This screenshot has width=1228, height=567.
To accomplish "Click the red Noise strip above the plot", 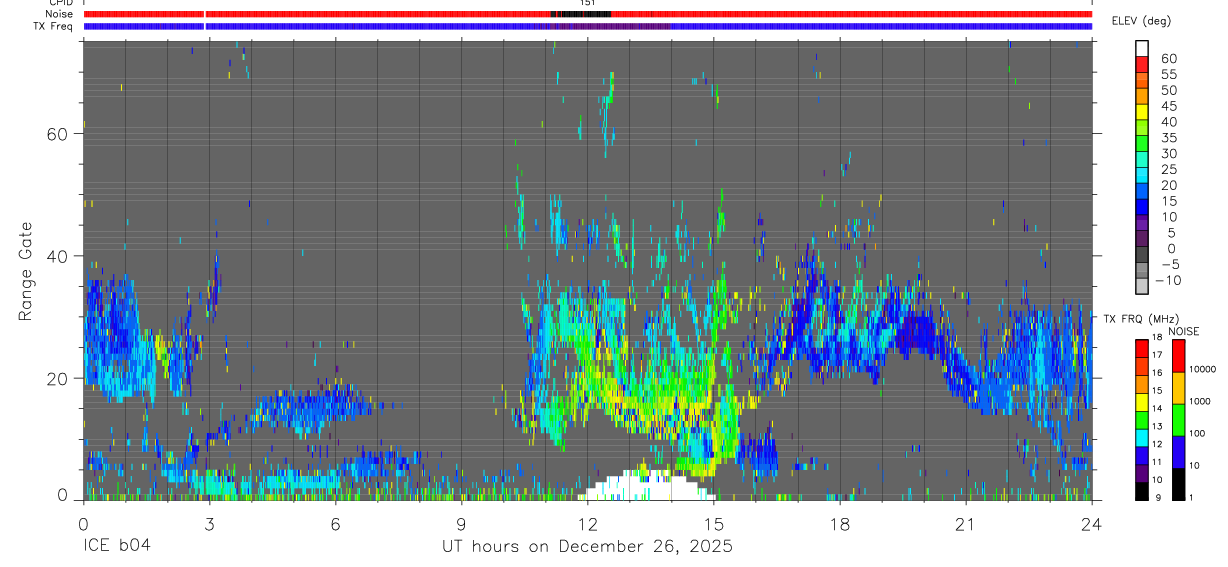I will [587, 15].
